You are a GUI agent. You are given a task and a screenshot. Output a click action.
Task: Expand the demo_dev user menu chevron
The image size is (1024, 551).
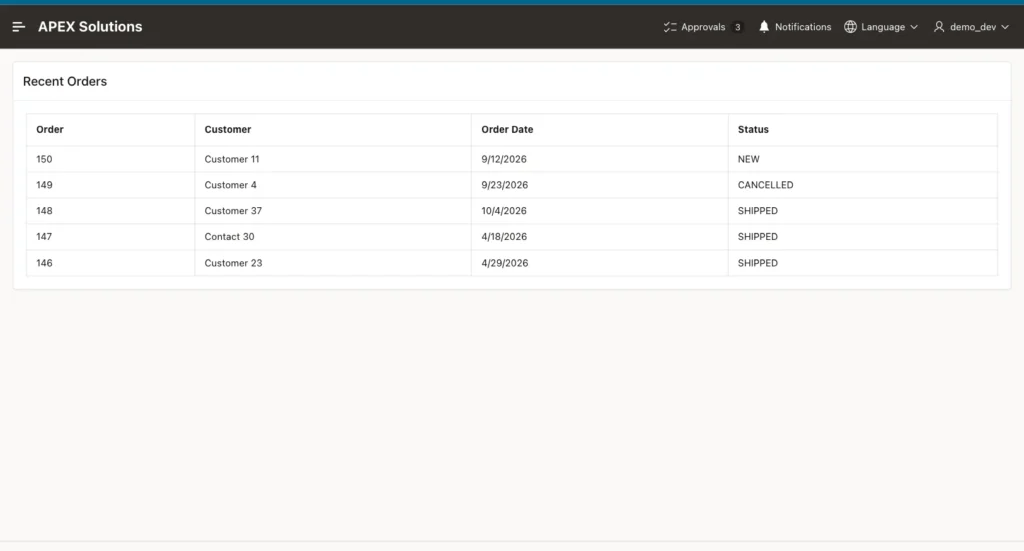(1005, 27)
